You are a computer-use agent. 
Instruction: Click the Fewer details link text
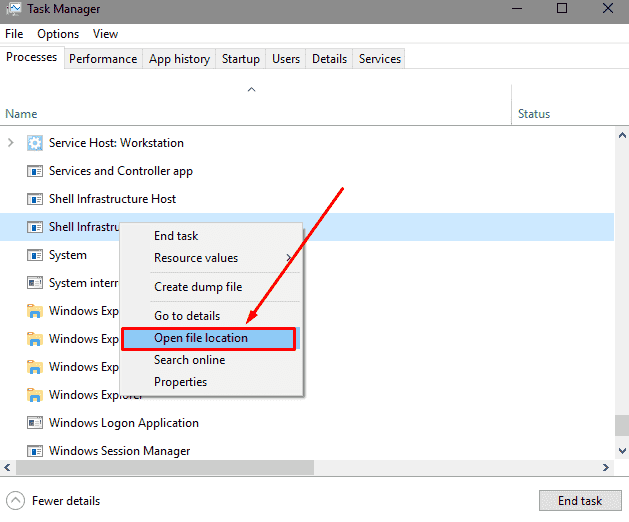[x=66, y=501]
